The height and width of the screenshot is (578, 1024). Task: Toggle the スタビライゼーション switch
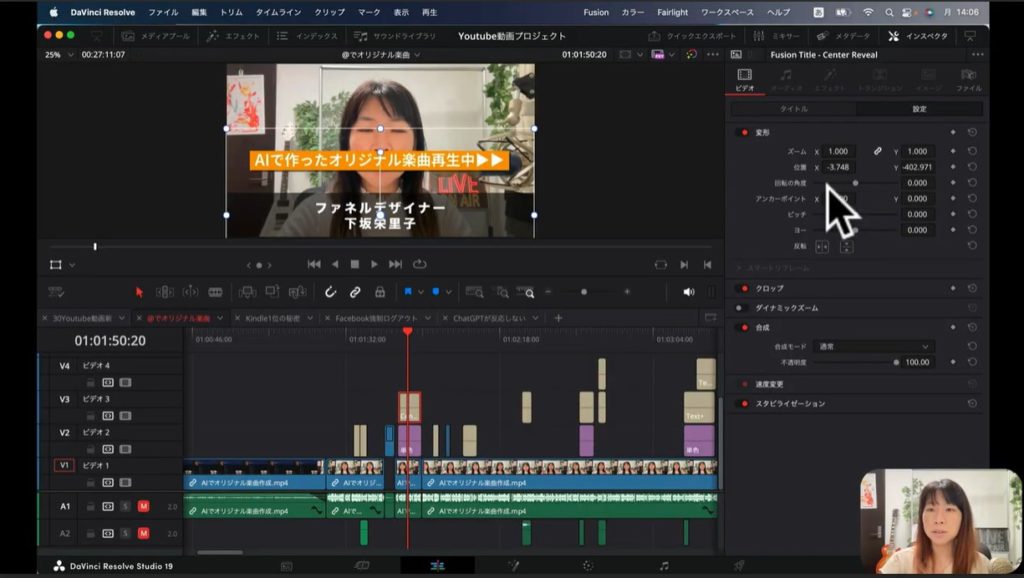743,404
